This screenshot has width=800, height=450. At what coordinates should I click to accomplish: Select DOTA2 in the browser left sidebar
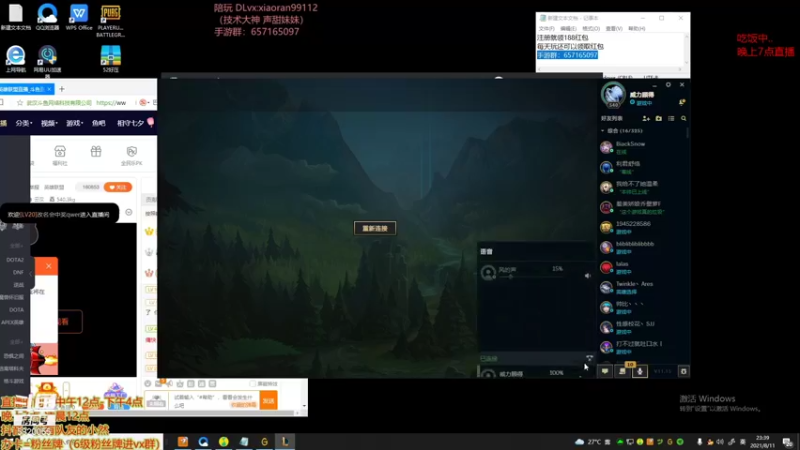(15, 260)
